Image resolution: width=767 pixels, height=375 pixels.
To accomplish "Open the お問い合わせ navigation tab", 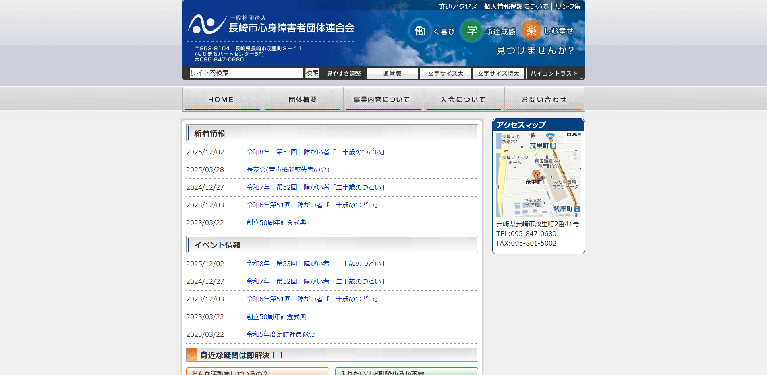I will (544, 99).
